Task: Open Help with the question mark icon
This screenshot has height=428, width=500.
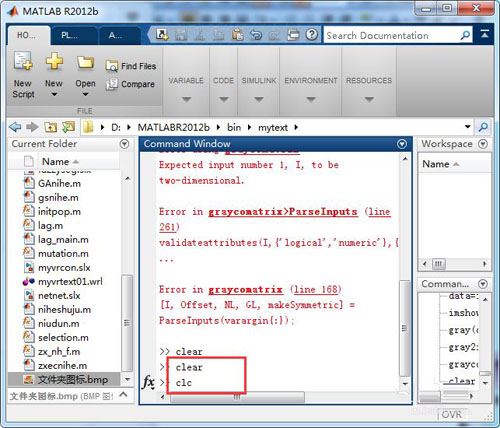Action: point(312,34)
